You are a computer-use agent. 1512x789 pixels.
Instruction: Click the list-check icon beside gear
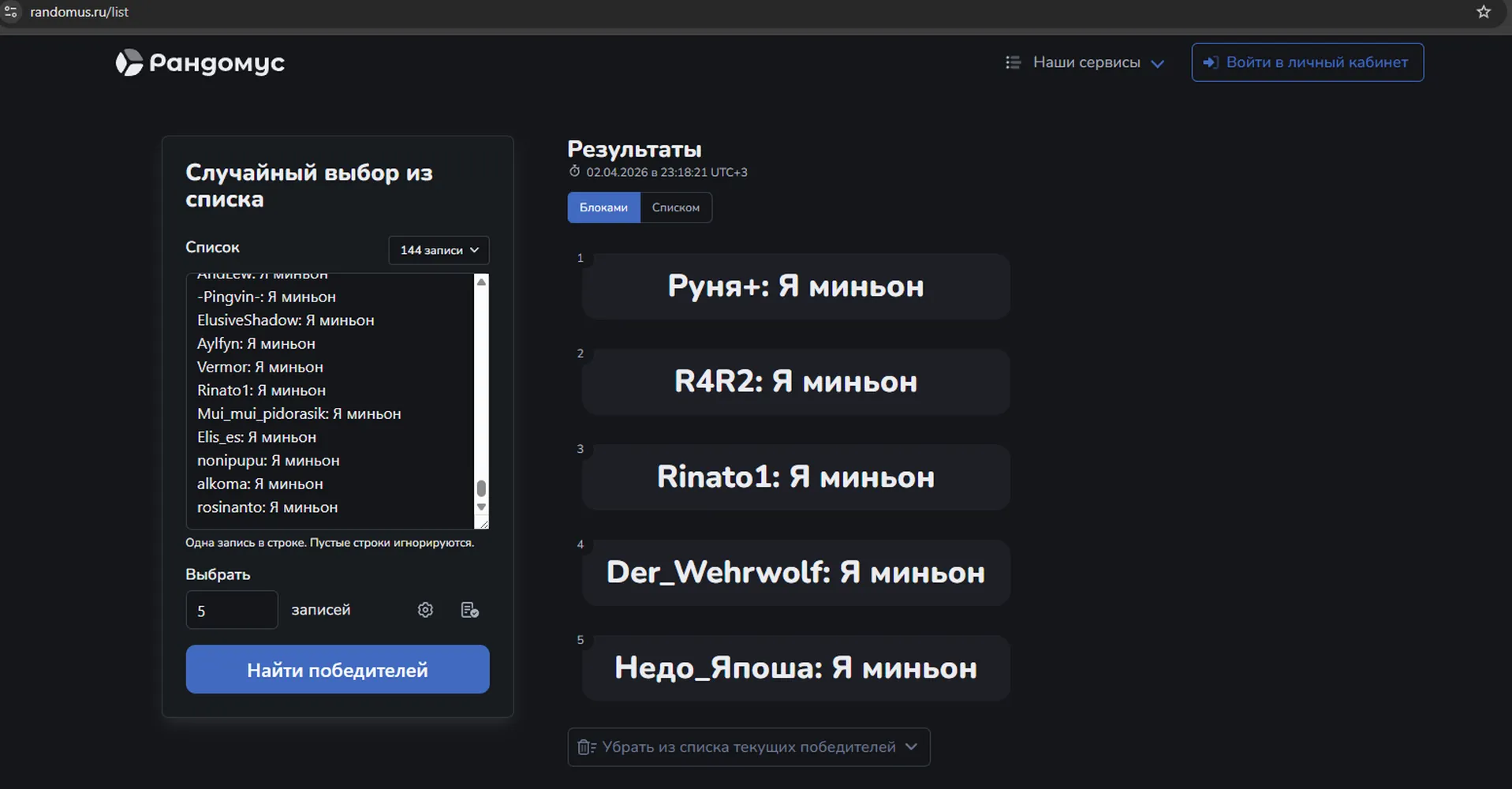(x=469, y=610)
